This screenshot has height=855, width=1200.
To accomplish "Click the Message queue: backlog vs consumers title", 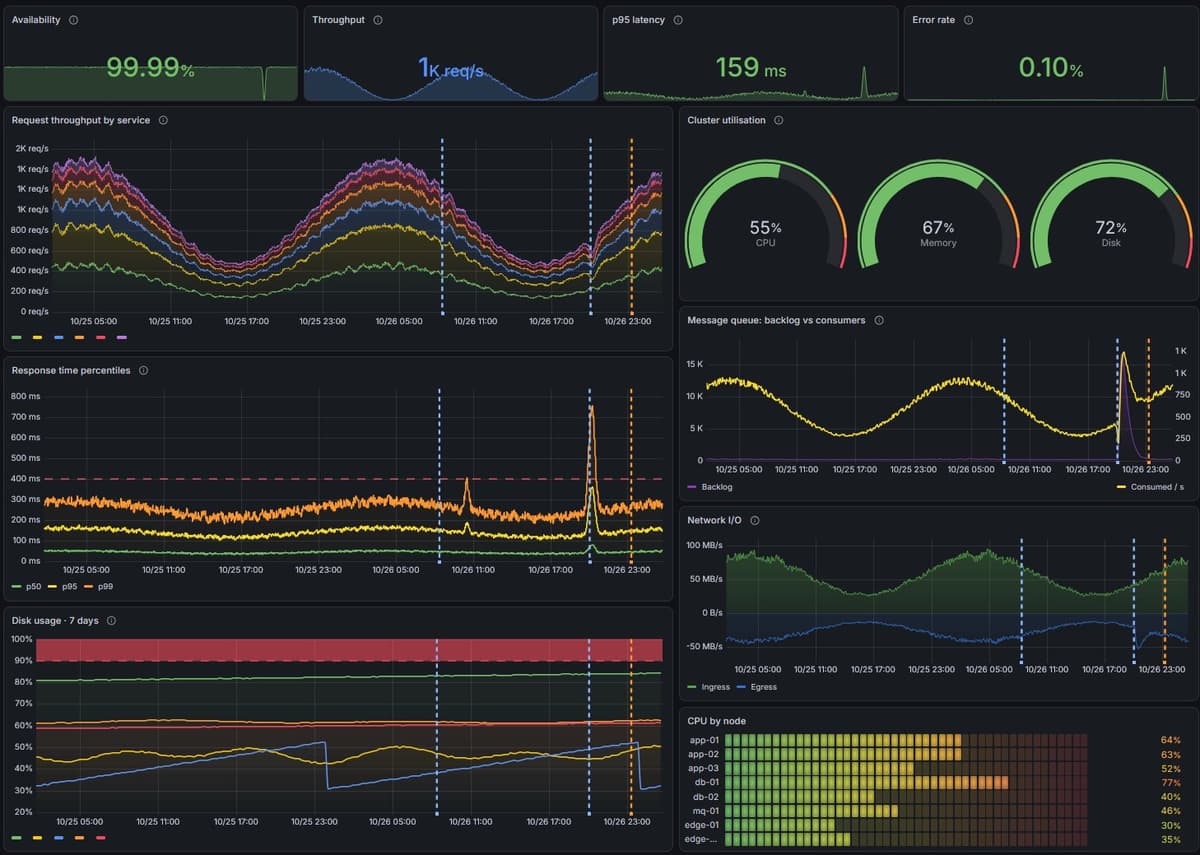I will pos(777,320).
